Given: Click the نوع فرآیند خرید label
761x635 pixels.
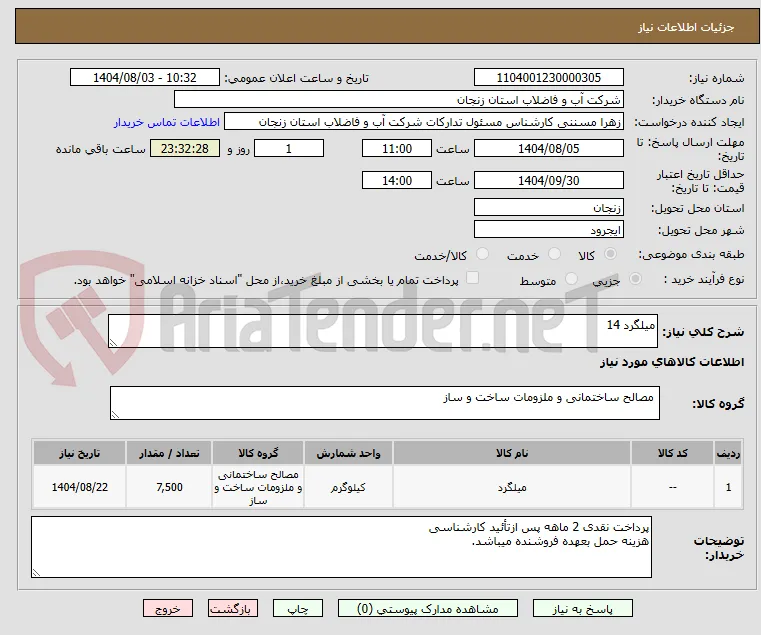Looking at the screenshot, I should click(704, 279).
